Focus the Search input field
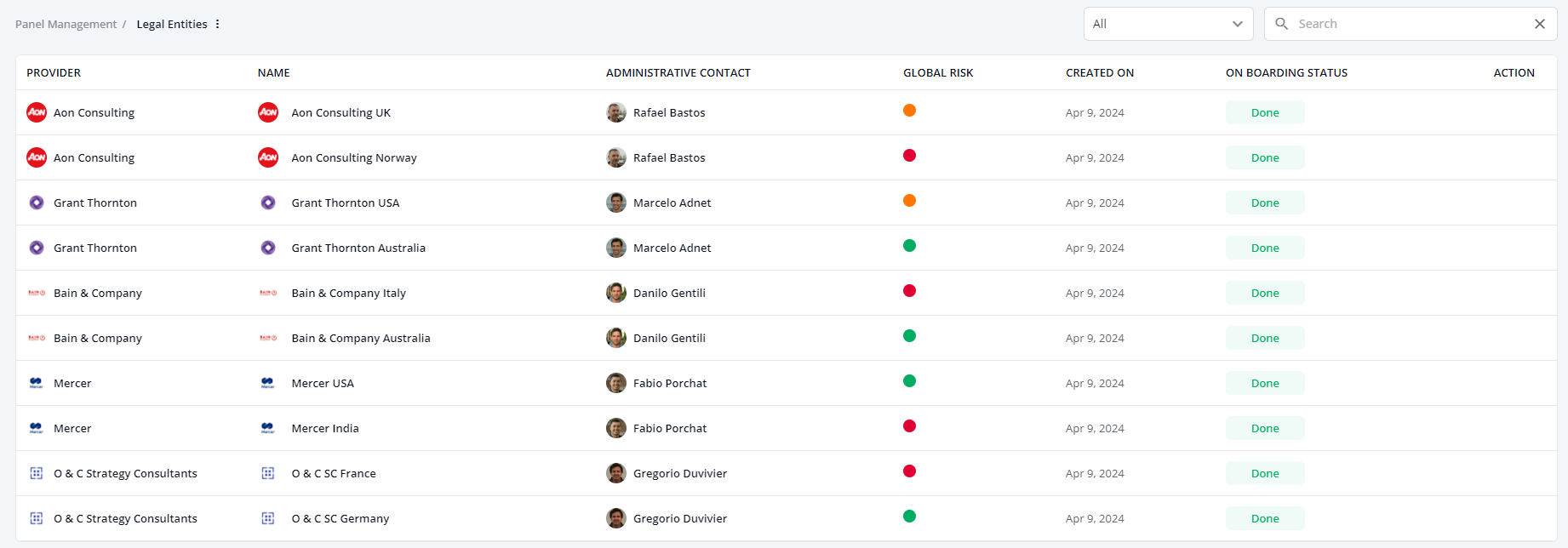1568x548 pixels. (x=1409, y=24)
